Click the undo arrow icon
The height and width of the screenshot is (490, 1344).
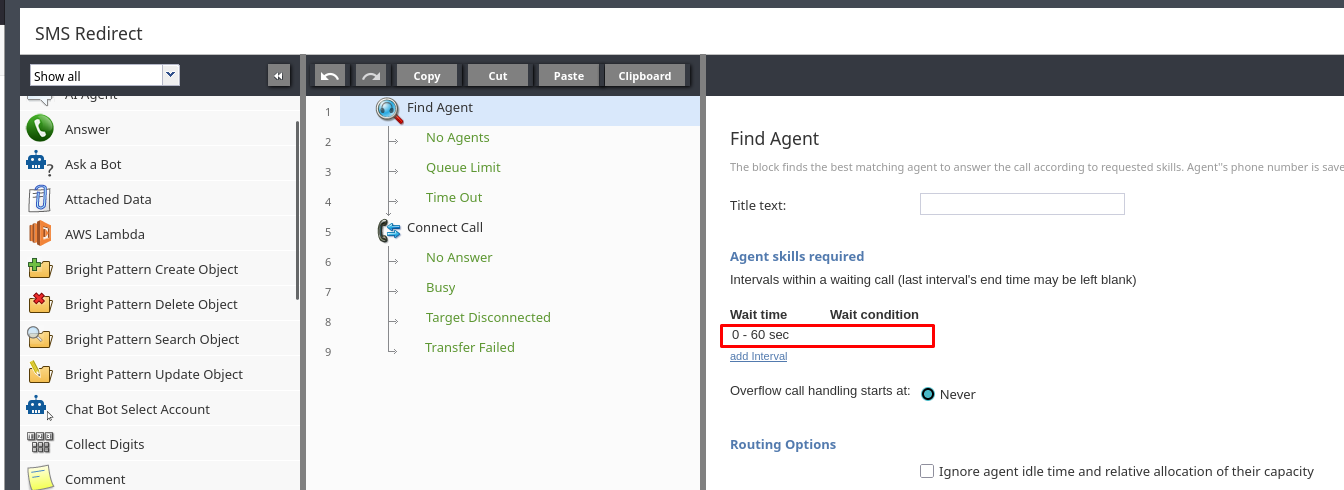pos(330,76)
